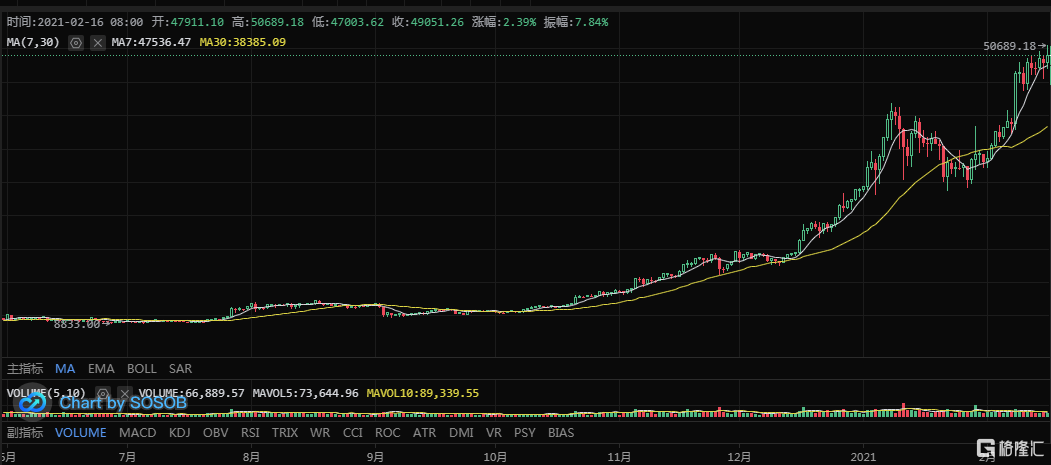1051x465 pixels.
Task: Choose the MA main indicator tab
Action: click(65, 368)
